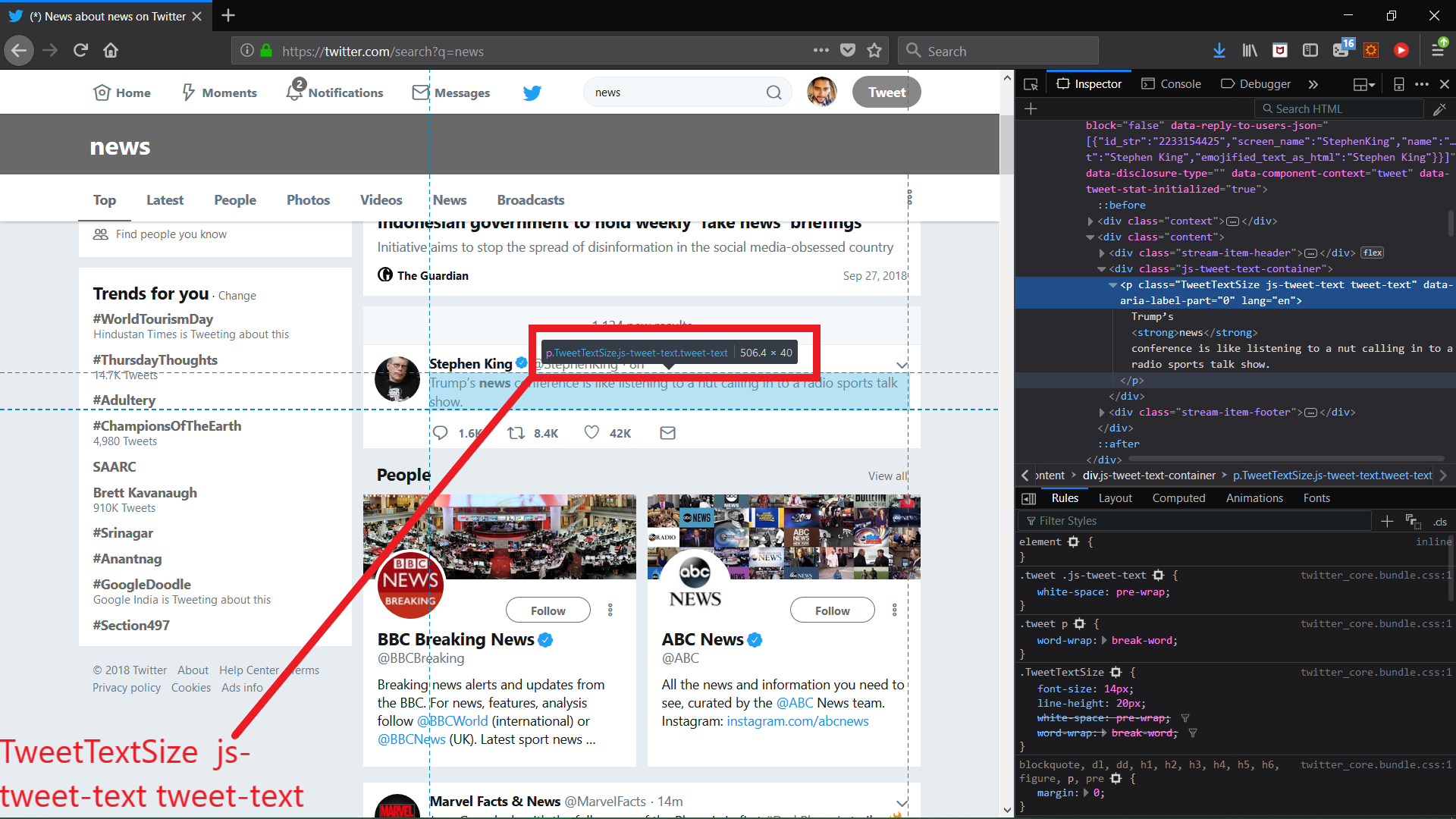Image resolution: width=1456 pixels, height=819 pixels.
Task: Toggle the rules sidebar pane icon
Action: coord(1029,498)
